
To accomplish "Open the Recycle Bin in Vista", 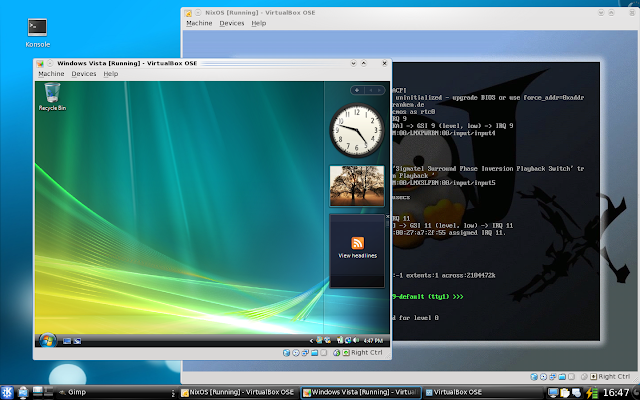I will point(52,97).
